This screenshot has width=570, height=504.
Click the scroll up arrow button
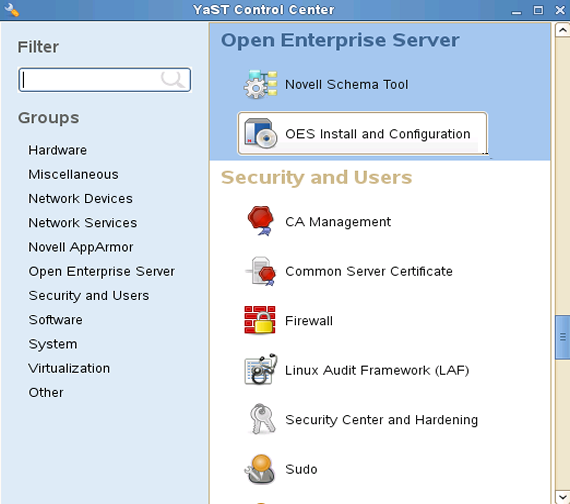[562, 30]
